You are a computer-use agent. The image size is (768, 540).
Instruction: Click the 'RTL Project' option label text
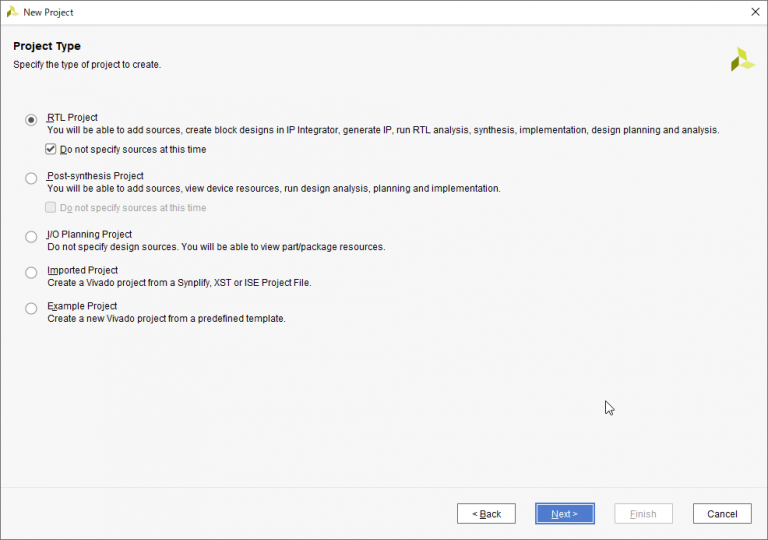pyautogui.click(x=72, y=118)
